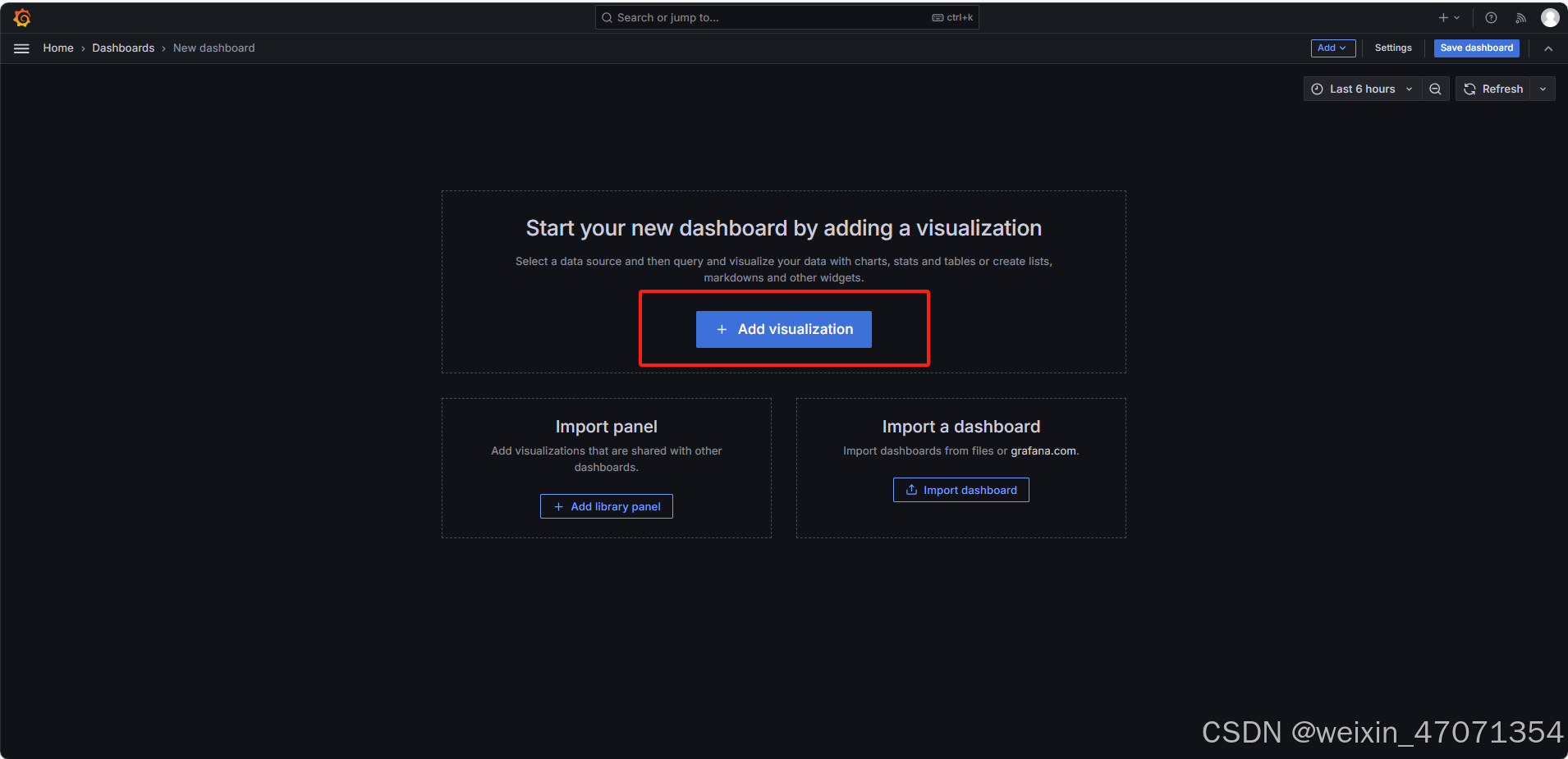Click the Add visualization button

pos(783,329)
